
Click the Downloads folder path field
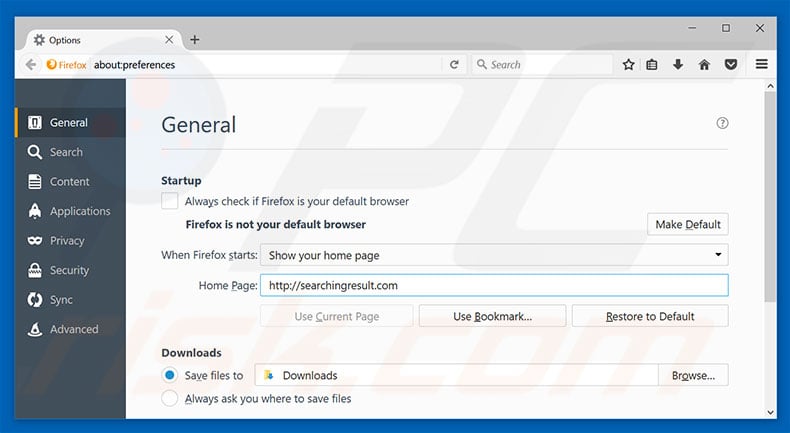coord(456,375)
